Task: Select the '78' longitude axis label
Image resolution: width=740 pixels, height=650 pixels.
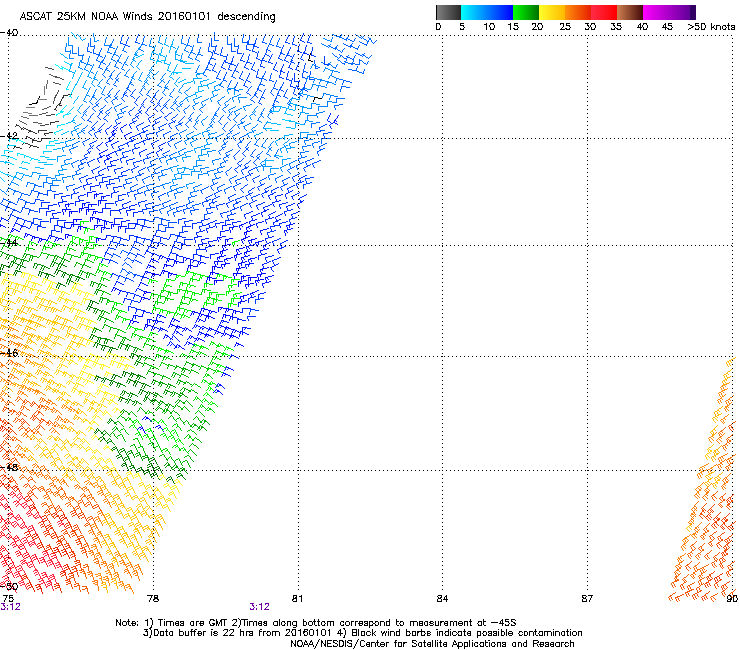Action: (153, 599)
